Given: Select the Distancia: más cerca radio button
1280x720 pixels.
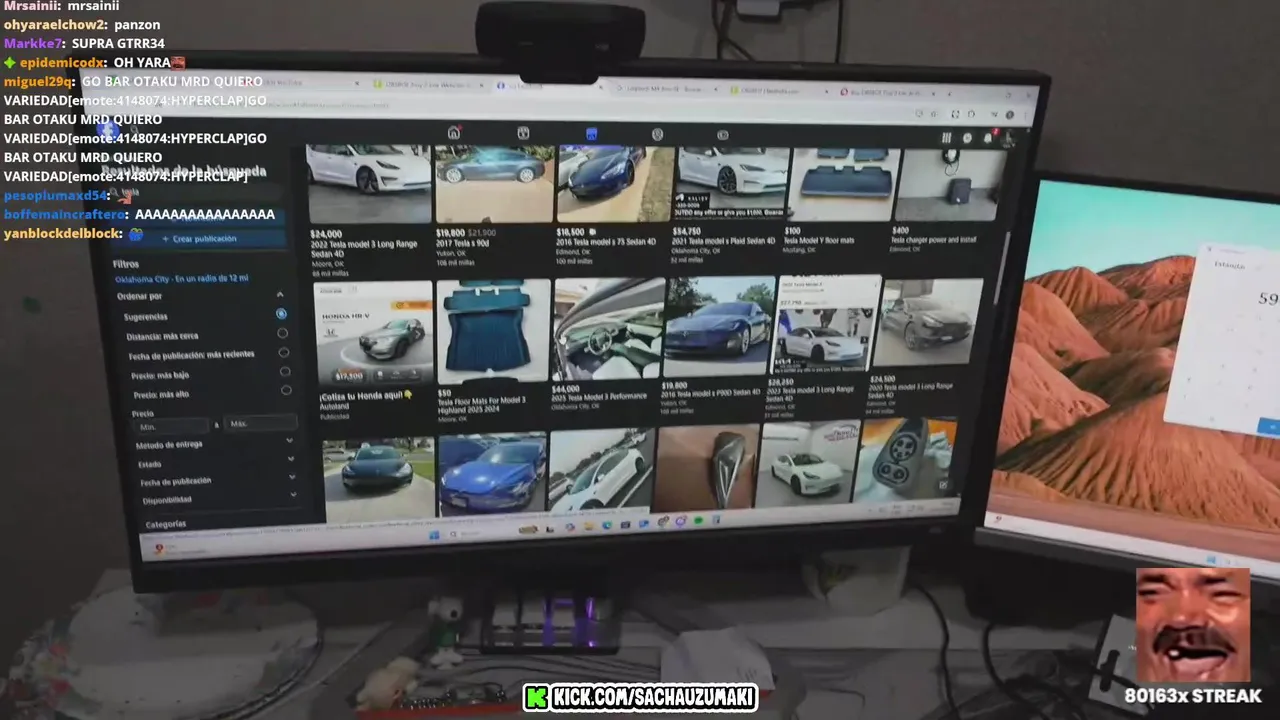Looking at the screenshot, I should pos(283,333).
